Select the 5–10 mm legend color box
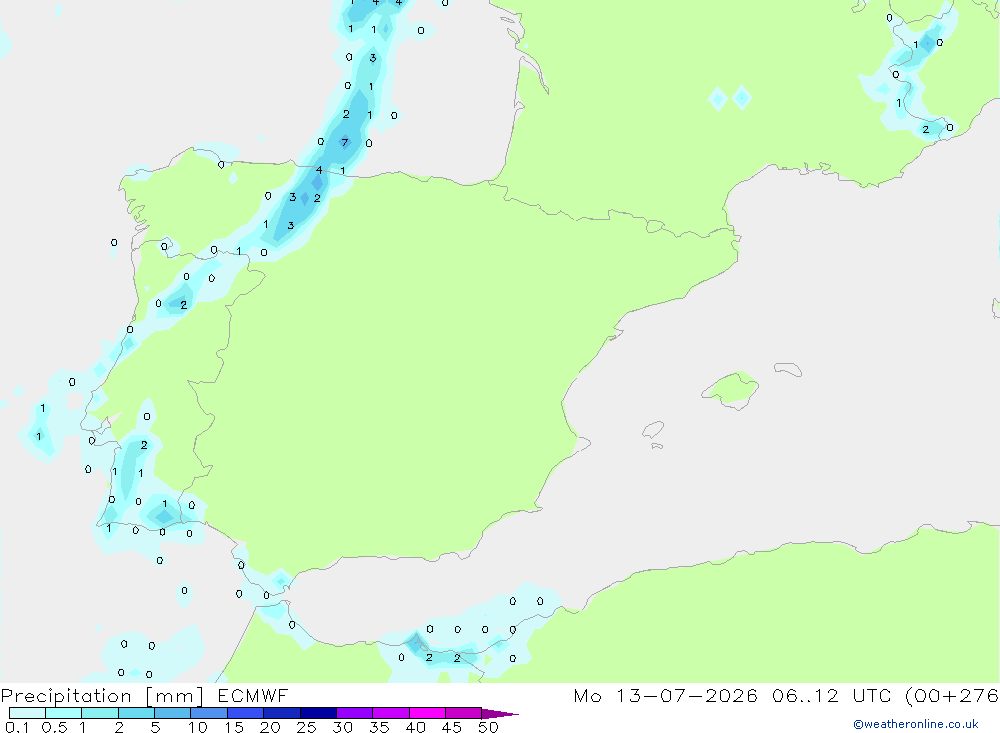The width and height of the screenshot is (1000, 733). point(173,713)
